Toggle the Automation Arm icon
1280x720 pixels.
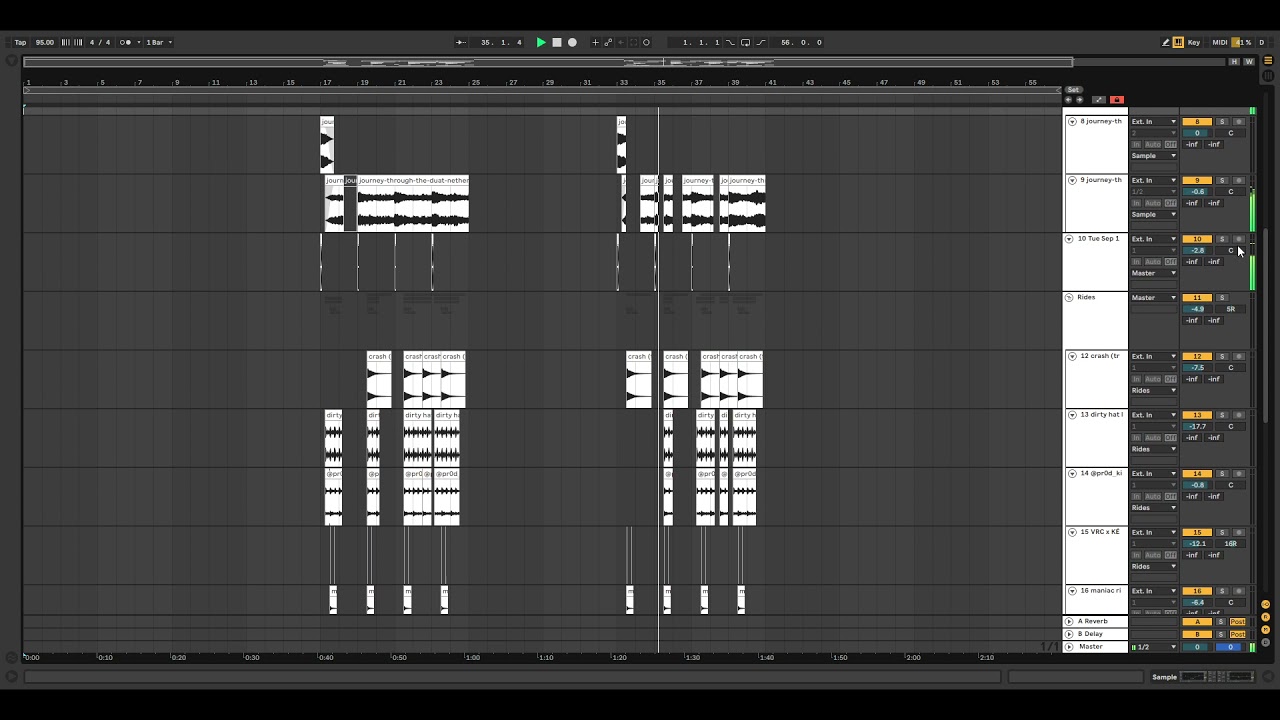[x=608, y=42]
